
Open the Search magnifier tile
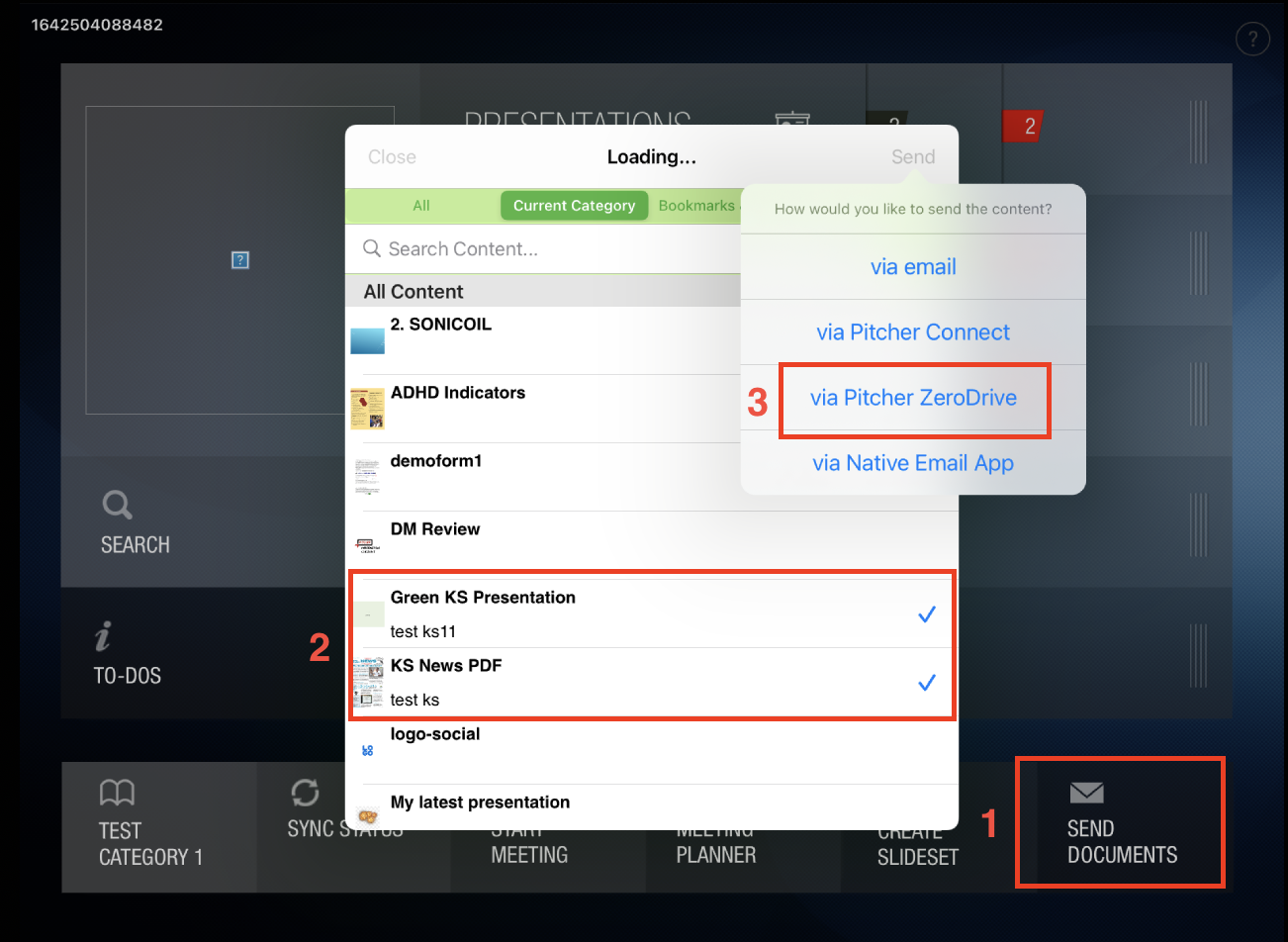click(118, 506)
